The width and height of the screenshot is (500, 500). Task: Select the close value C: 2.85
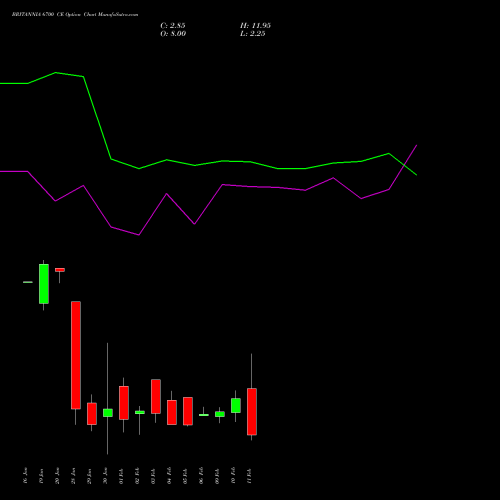pyautogui.click(x=173, y=26)
